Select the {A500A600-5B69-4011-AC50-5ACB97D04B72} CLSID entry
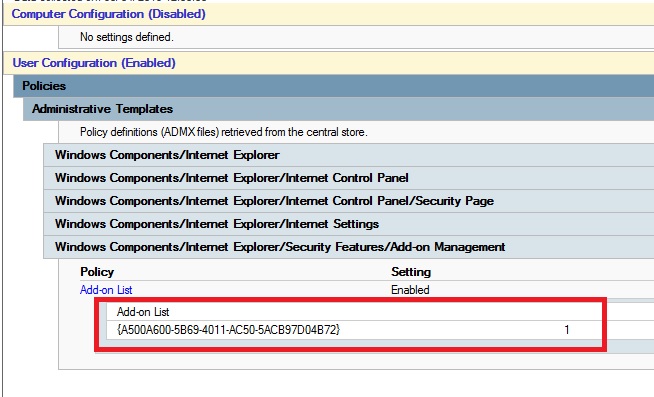Screen dimensions: 654x397 tap(229, 330)
